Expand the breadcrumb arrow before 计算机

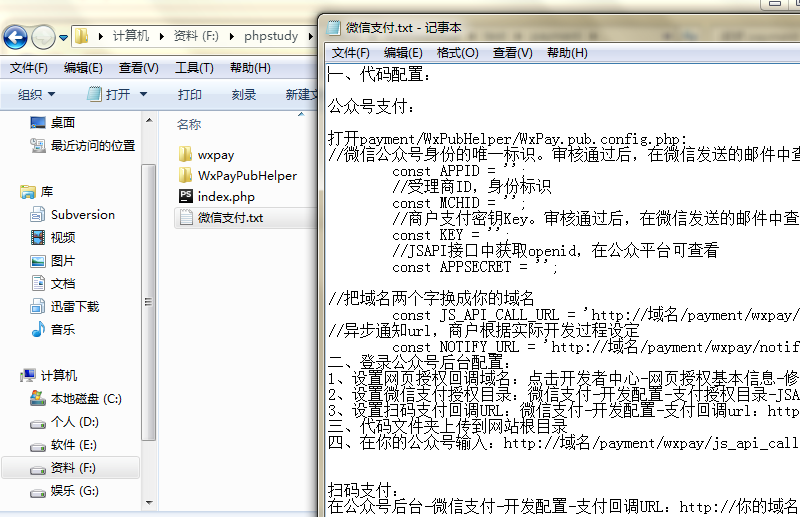tap(101, 36)
